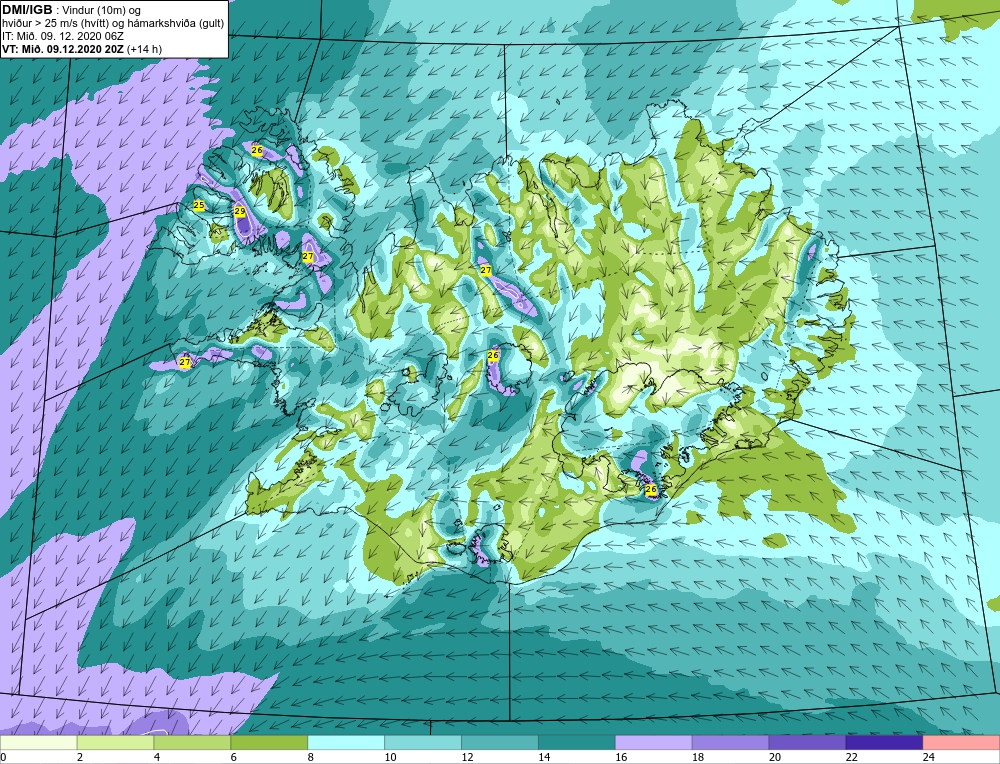The image size is (1000, 764).
Task: Select the 4–6 m/s green legend swatch
Action: 192,742
